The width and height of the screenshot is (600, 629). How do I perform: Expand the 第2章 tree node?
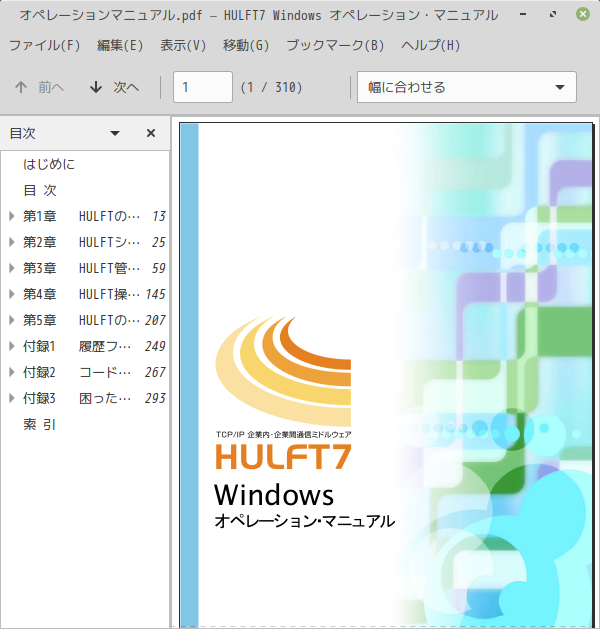pyautogui.click(x=12, y=242)
